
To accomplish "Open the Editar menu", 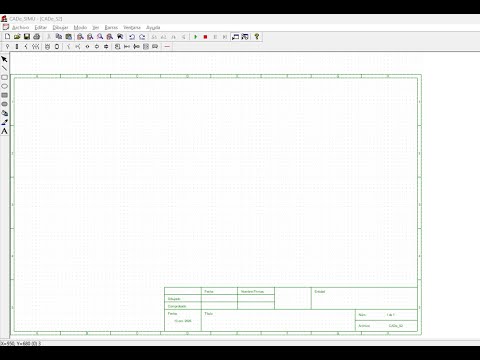I will tap(41, 27).
